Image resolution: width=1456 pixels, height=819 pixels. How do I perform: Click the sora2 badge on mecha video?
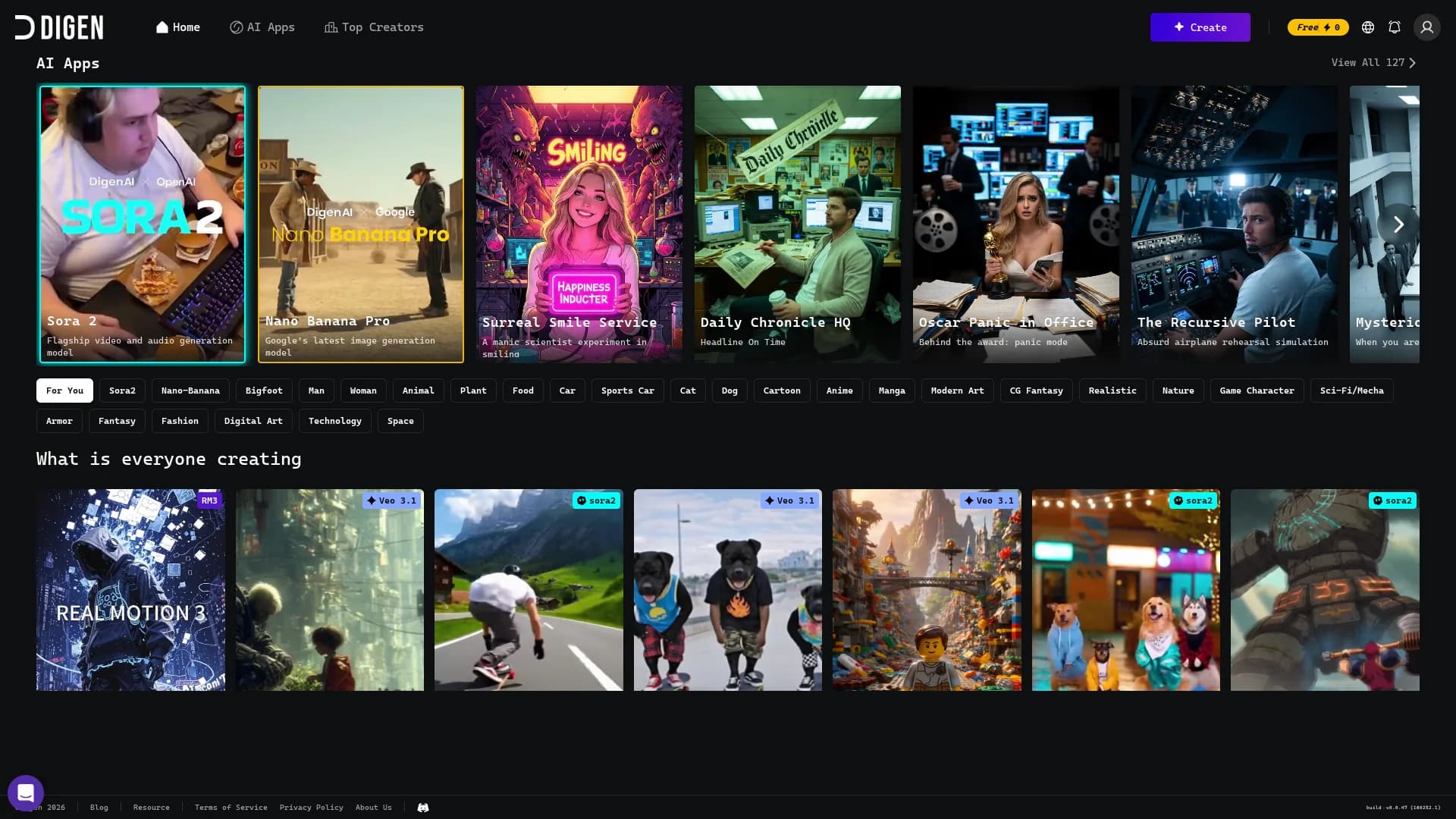[x=1392, y=500]
